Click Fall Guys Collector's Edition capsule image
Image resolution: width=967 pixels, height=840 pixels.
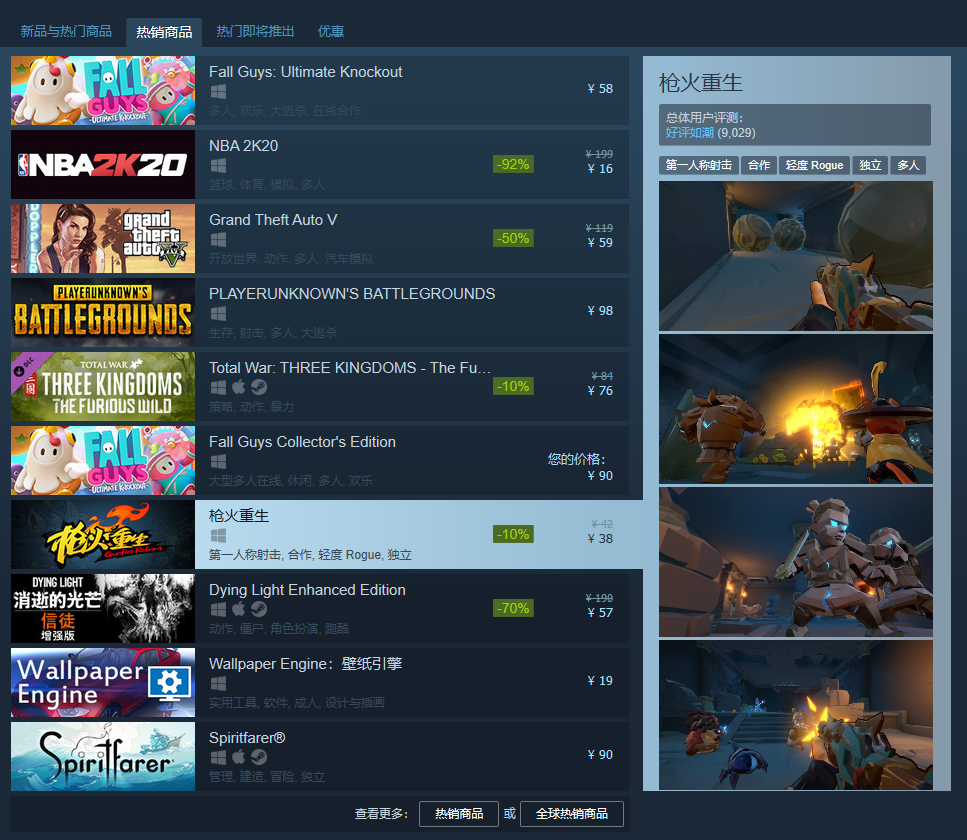tap(103, 461)
